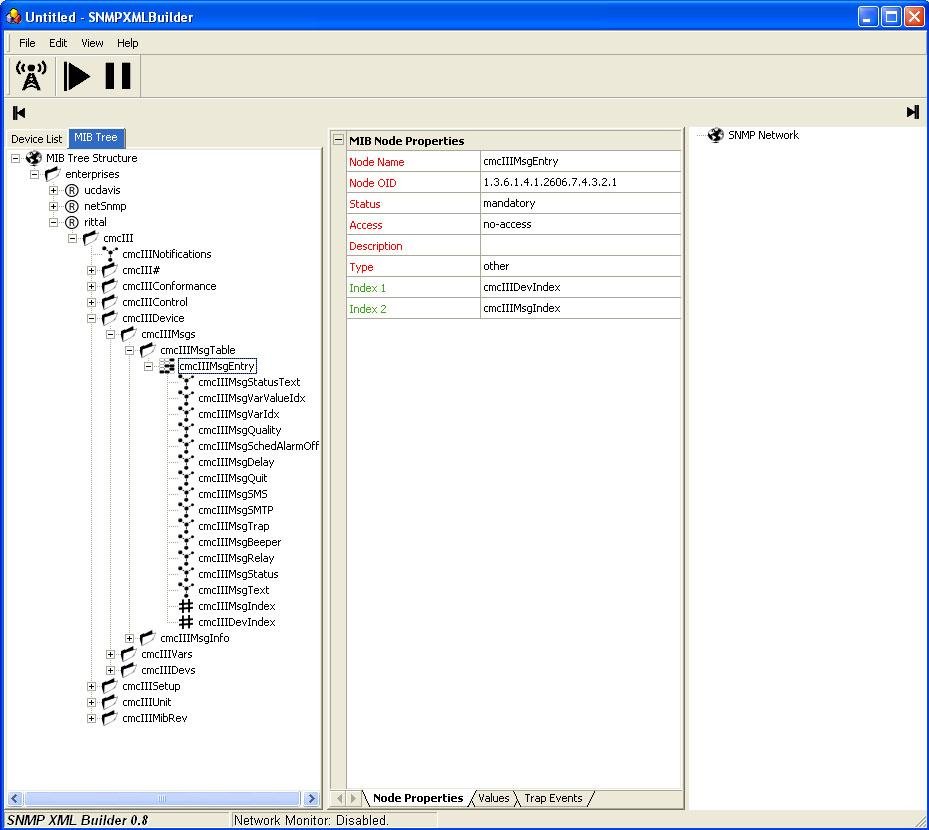Screen dimensions: 929x830
Task: Click the cmcIIINotifications node icon
Action: pos(110,254)
